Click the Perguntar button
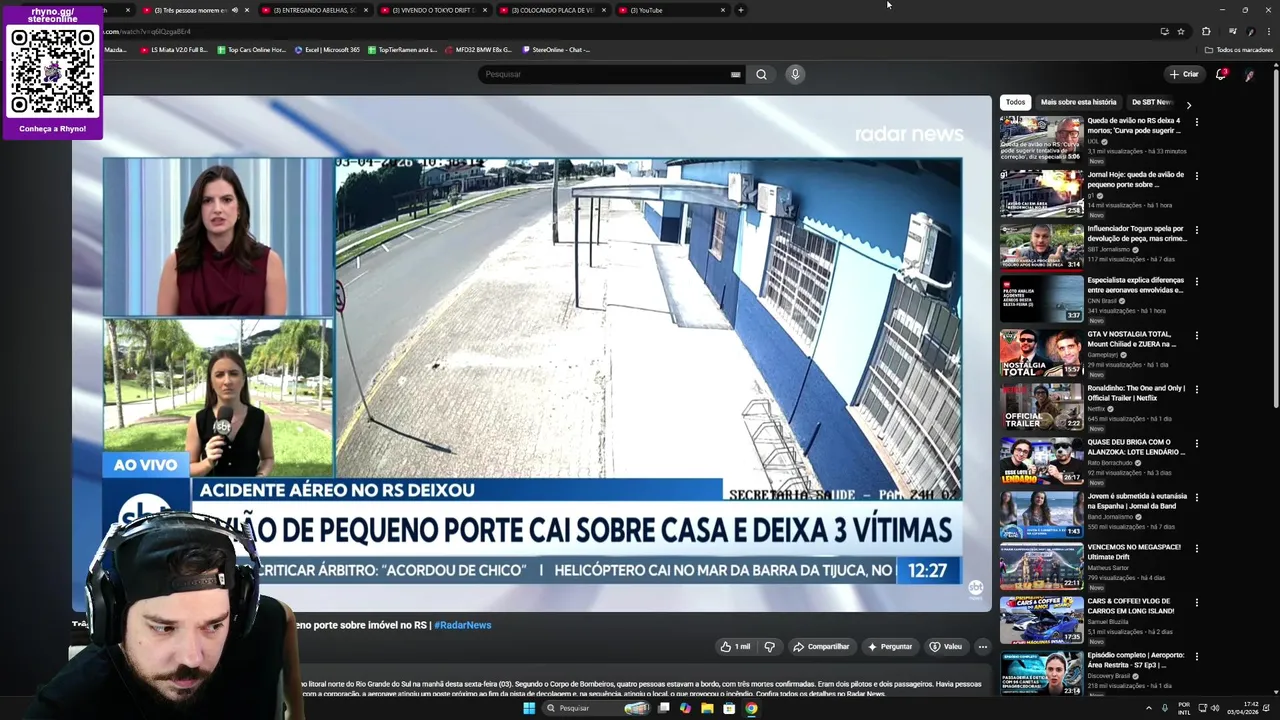 (x=890, y=647)
